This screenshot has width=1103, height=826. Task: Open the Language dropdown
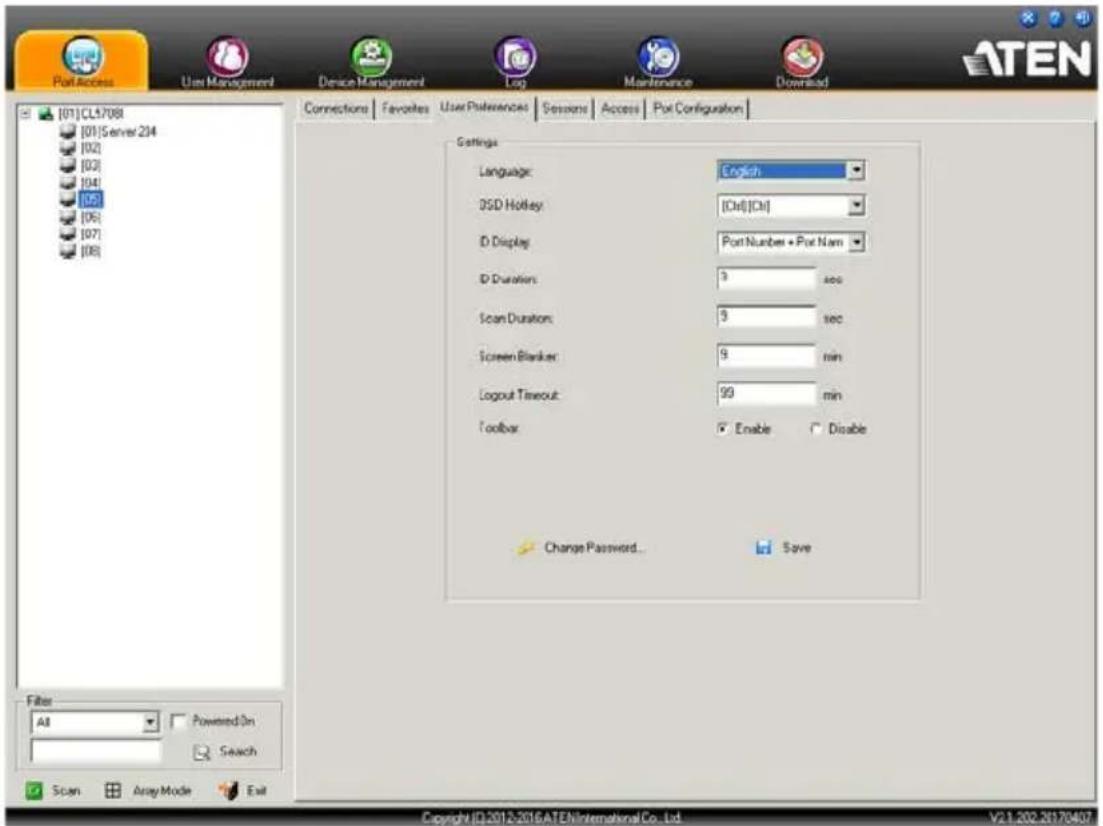[x=855, y=170]
